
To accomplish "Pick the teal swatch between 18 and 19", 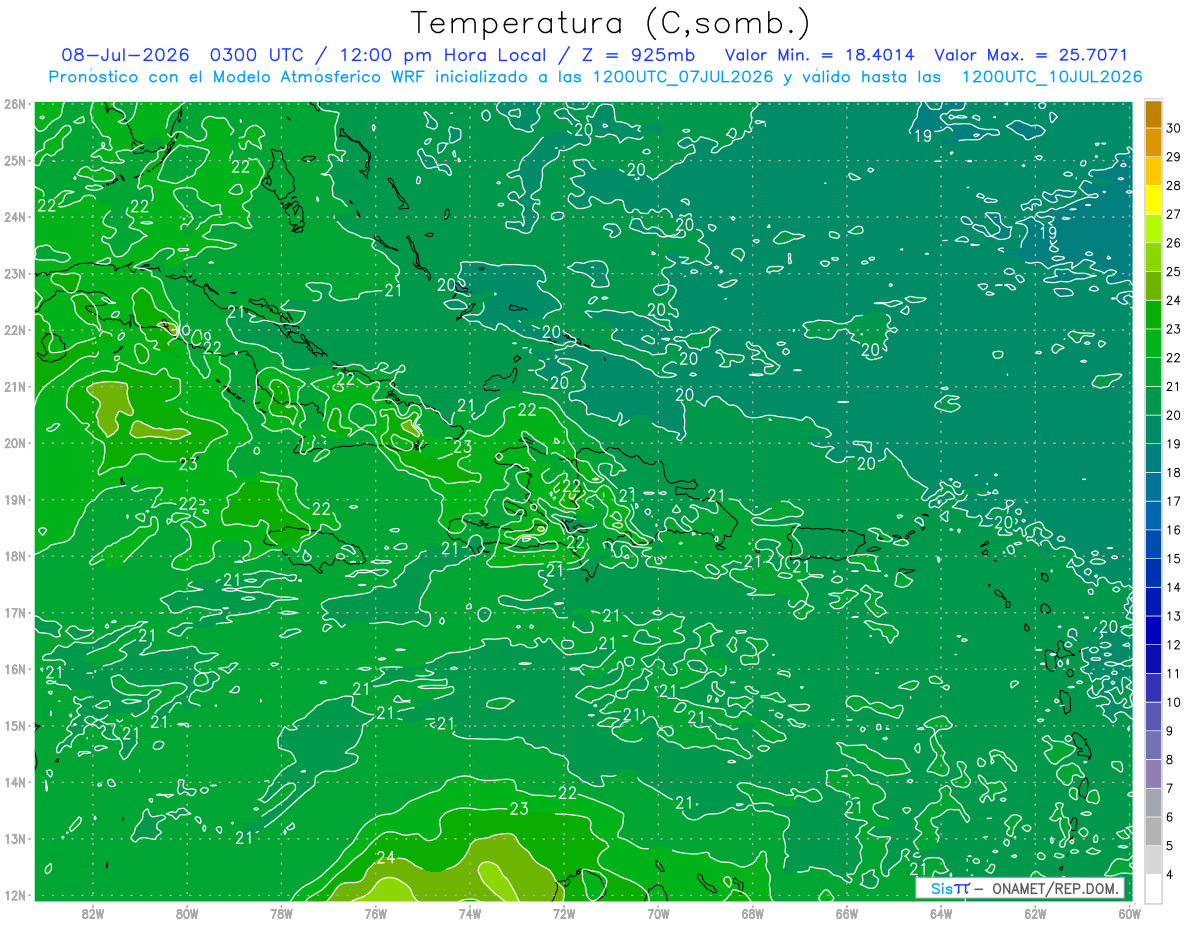I will point(1153,457).
